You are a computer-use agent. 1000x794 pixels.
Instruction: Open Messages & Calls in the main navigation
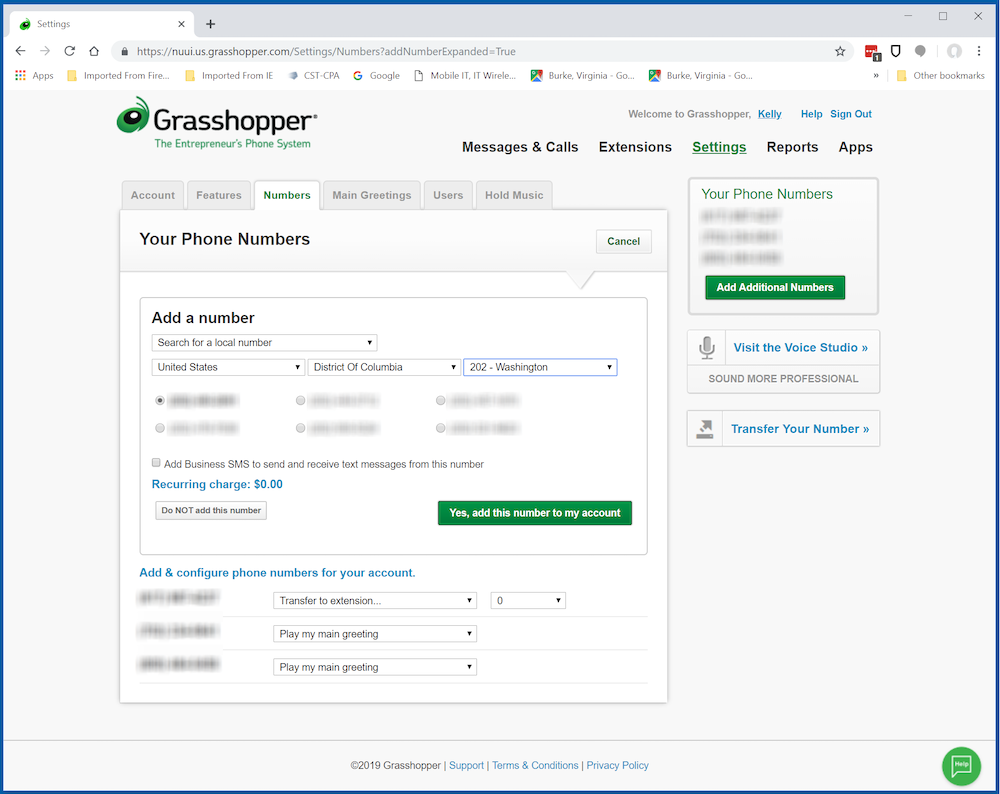(x=520, y=147)
